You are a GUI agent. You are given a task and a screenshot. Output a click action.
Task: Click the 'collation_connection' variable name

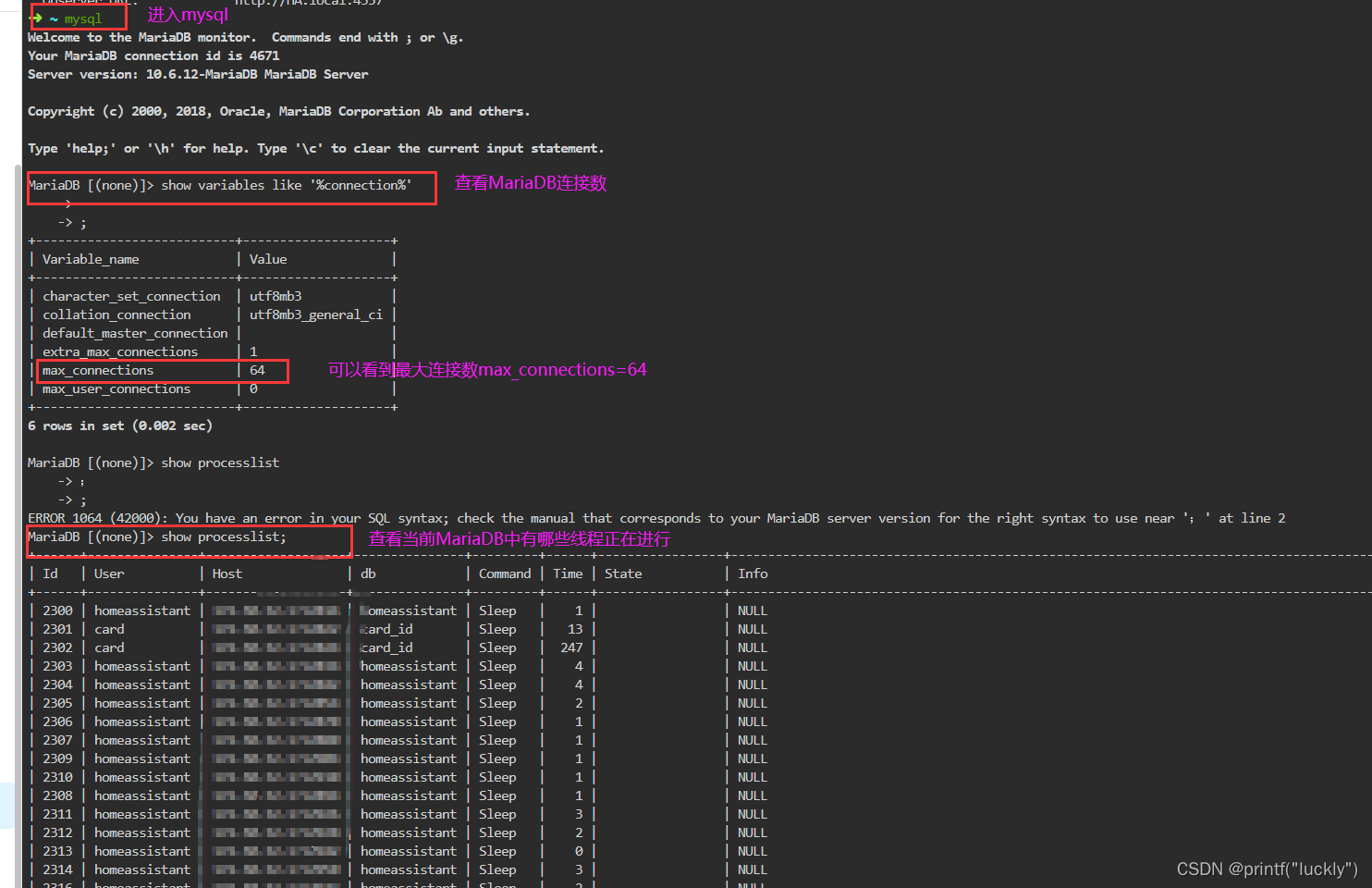pyautogui.click(x=116, y=314)
